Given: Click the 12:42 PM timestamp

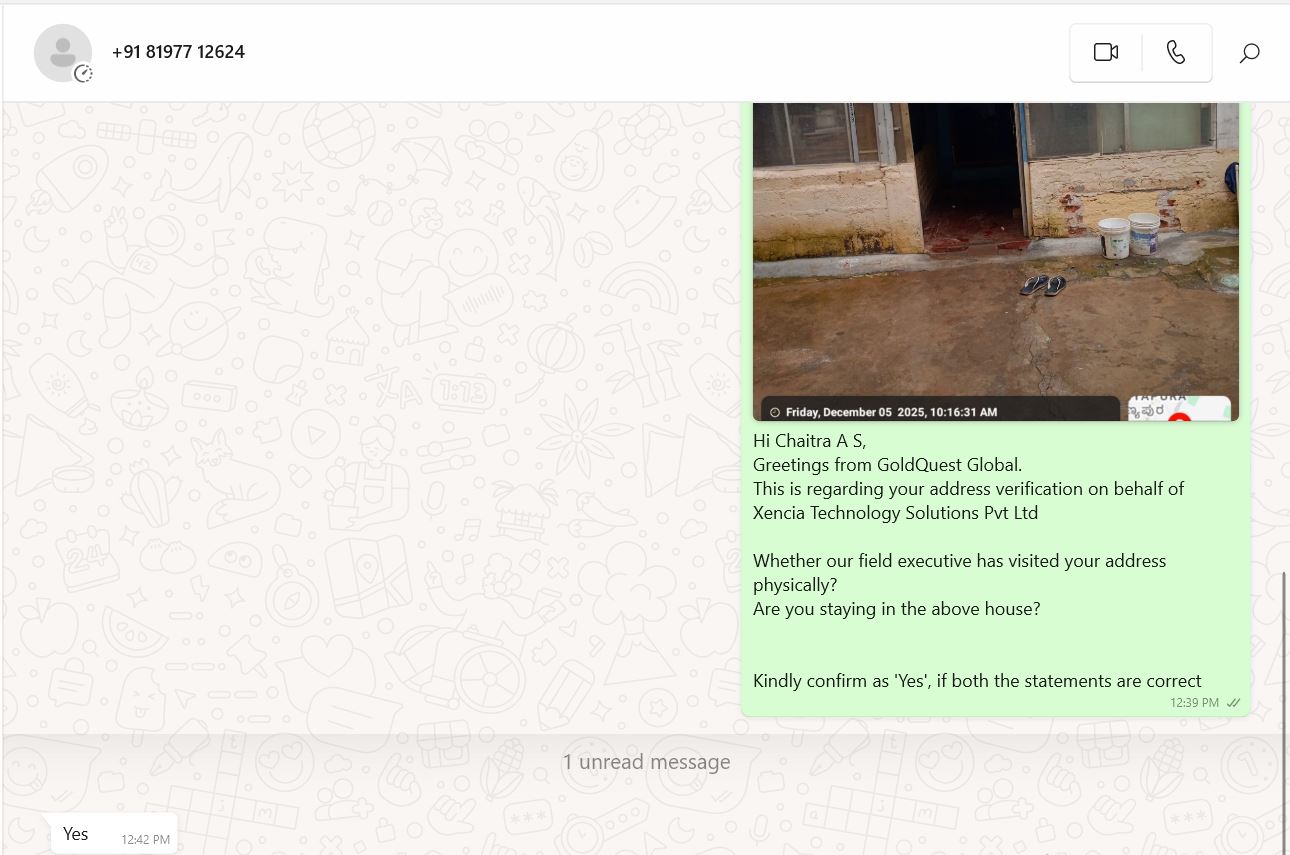Looking at the screenshot, I should click(146, 840).
